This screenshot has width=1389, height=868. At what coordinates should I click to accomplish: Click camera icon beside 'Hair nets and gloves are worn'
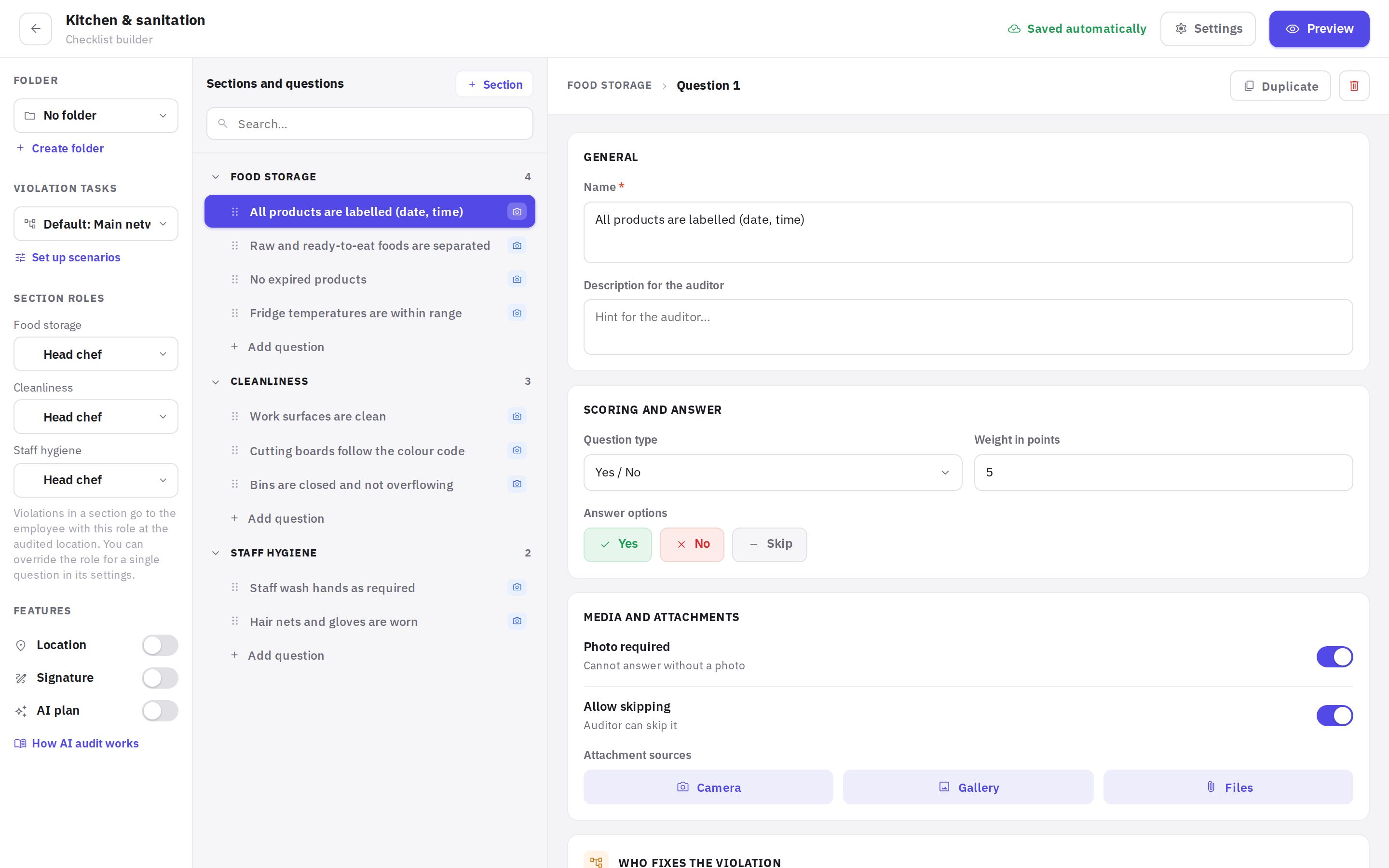coord(517,621)
